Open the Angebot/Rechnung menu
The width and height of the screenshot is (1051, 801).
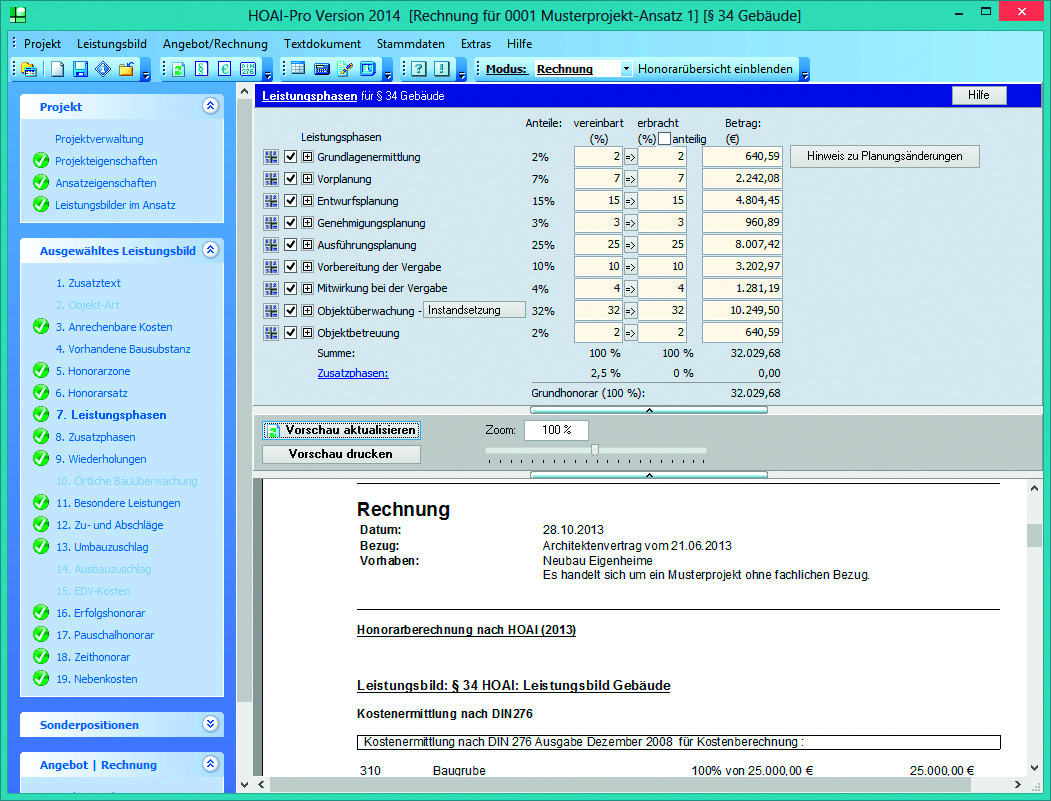[x=215, y=44]
